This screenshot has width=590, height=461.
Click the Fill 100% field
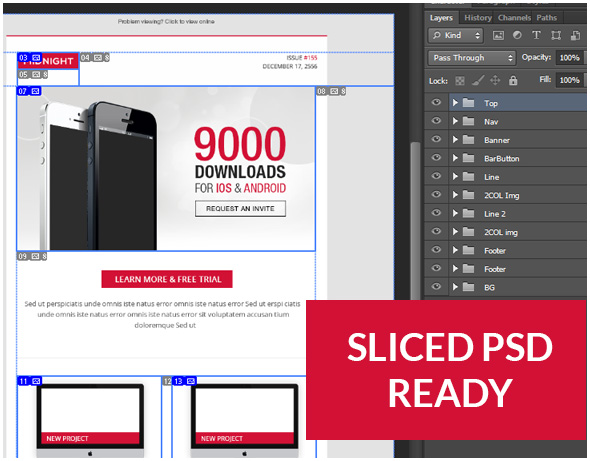(569, 80)
